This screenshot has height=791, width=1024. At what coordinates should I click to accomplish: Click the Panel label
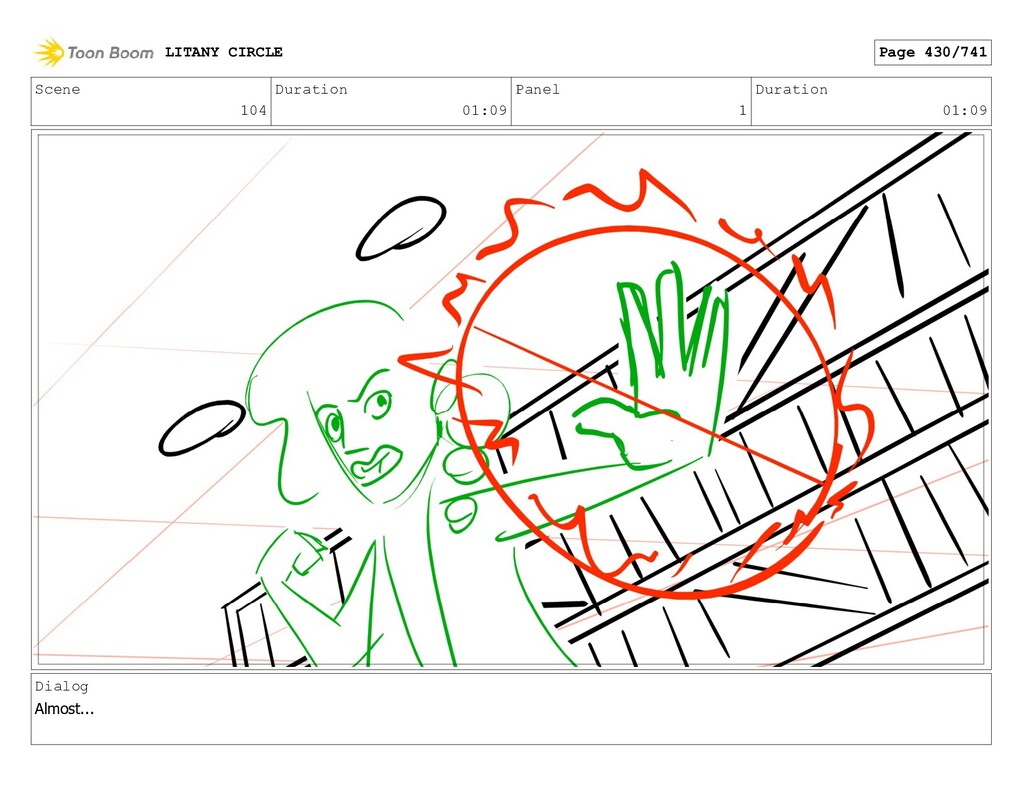pyautogui.click(x=537, y=89)
